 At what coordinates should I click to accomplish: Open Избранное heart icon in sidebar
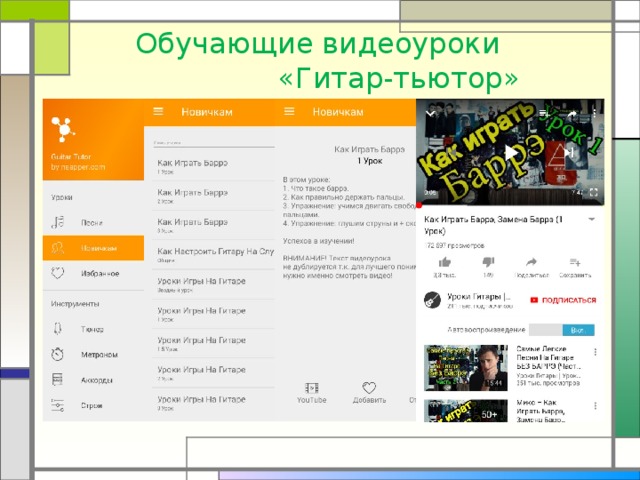58,273
